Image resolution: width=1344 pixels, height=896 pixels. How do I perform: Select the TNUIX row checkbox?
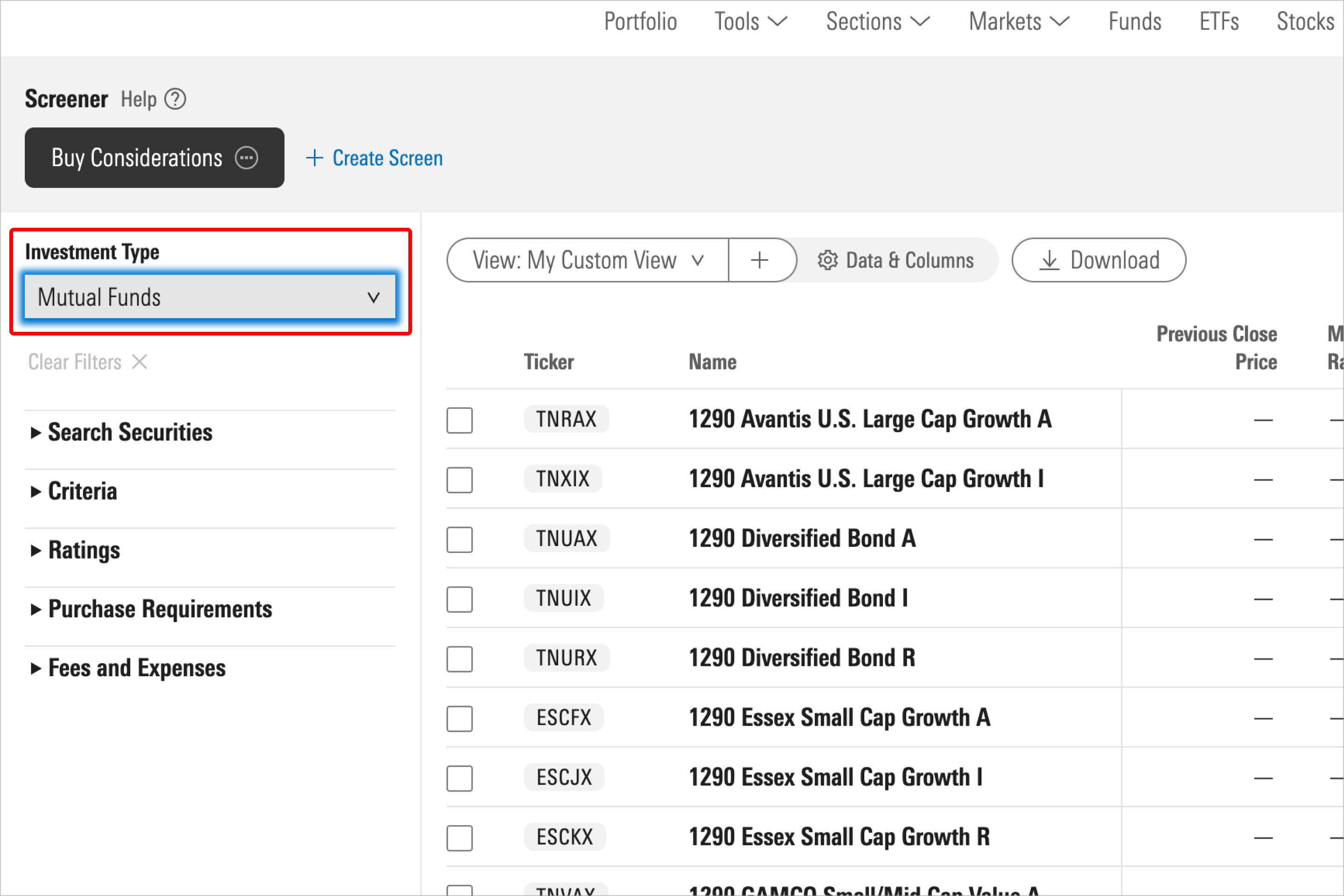click(x=459, y=599)
